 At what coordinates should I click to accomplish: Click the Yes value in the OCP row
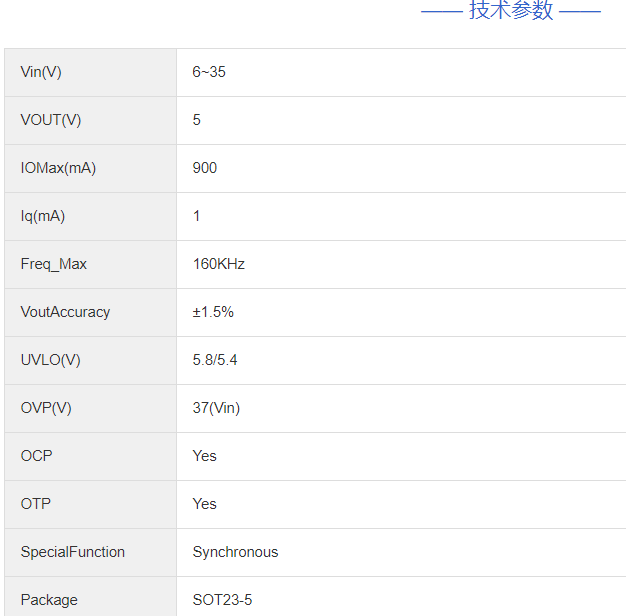[205, 456]
